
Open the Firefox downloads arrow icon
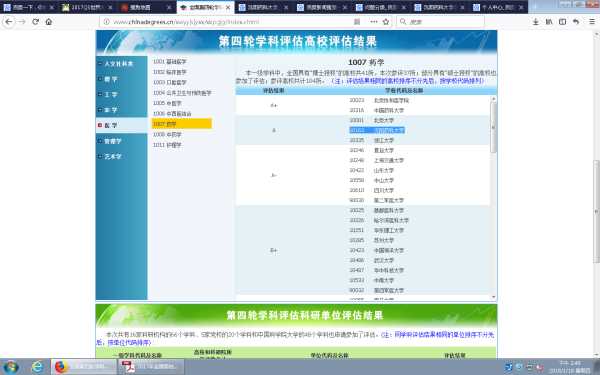coord(536,22)
